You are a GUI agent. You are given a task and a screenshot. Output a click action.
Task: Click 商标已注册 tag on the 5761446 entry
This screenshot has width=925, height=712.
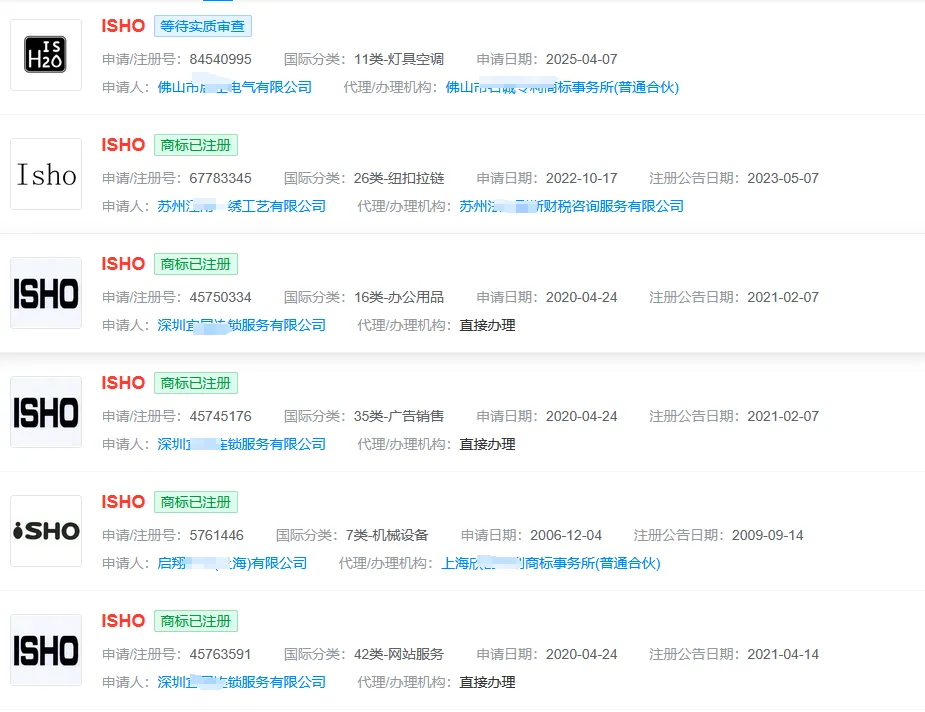196,502
